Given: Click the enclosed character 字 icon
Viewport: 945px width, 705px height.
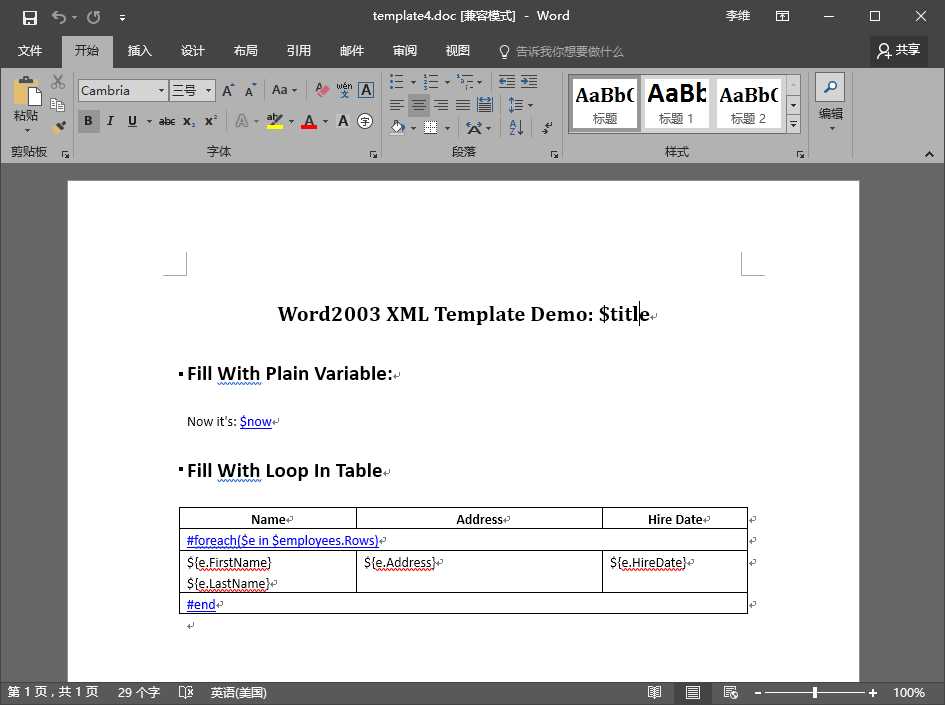Looking at the screenshot, I should pyautogui.click(x=365, y=121).
